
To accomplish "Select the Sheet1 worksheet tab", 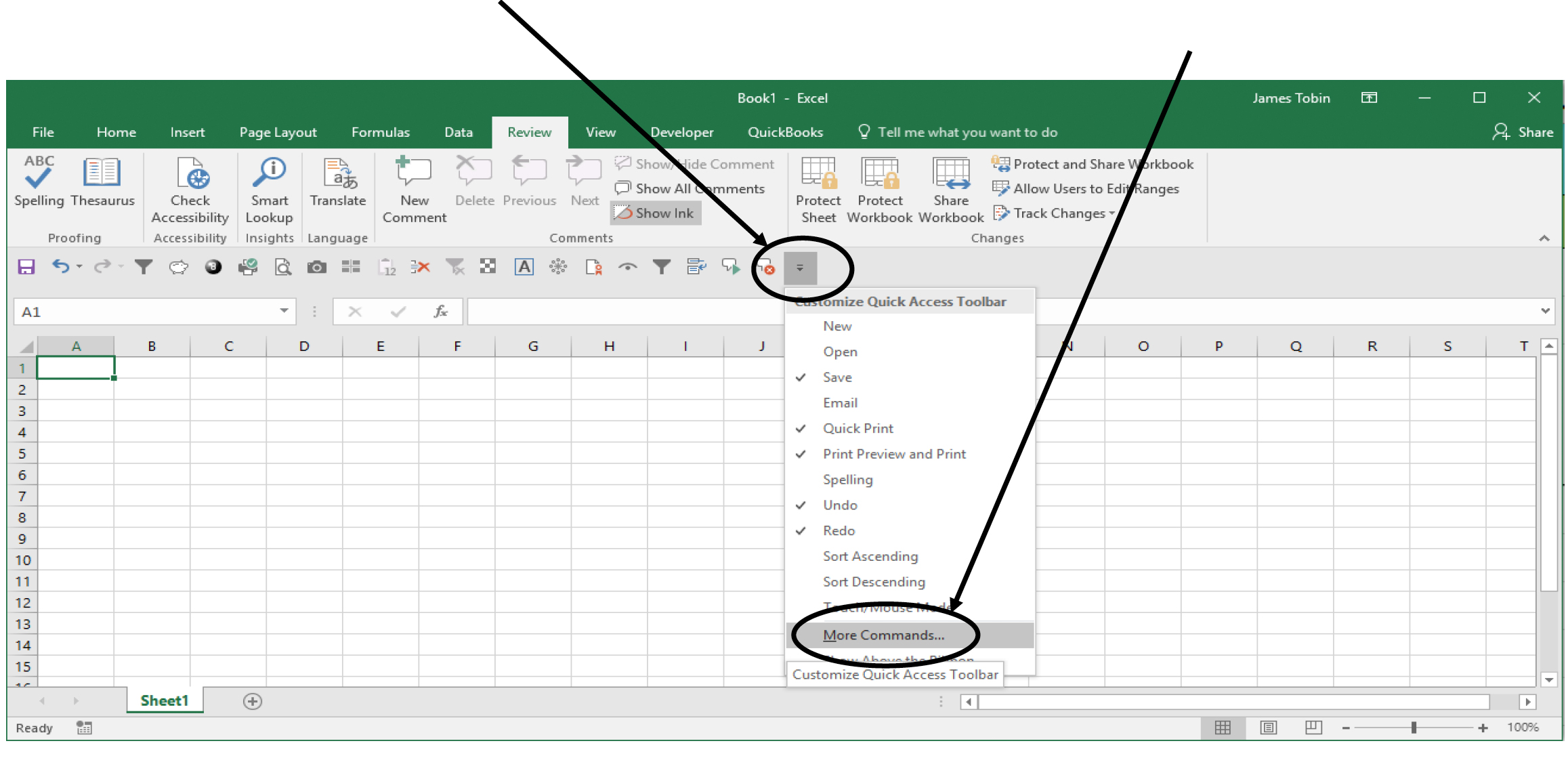I will 165,701.
